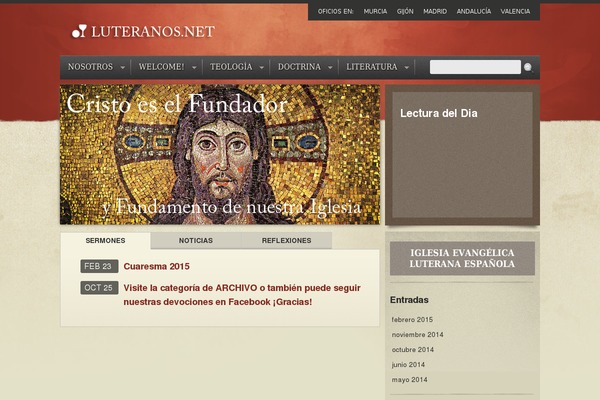Open the TEOLOGÍA menu item

tap(231, 67)
